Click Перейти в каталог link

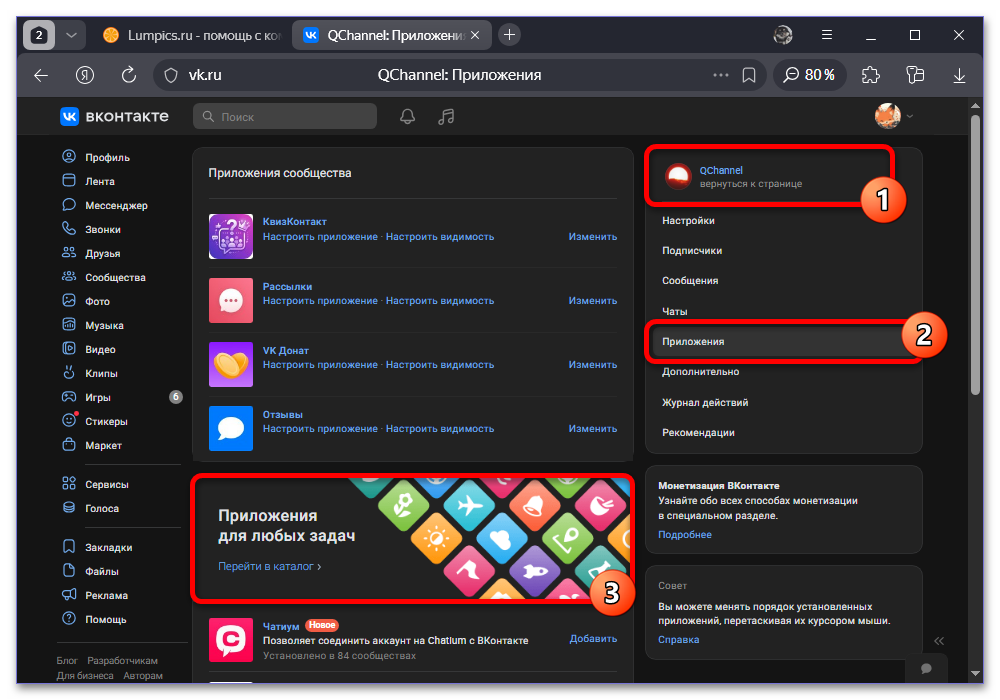coord(269,566)
